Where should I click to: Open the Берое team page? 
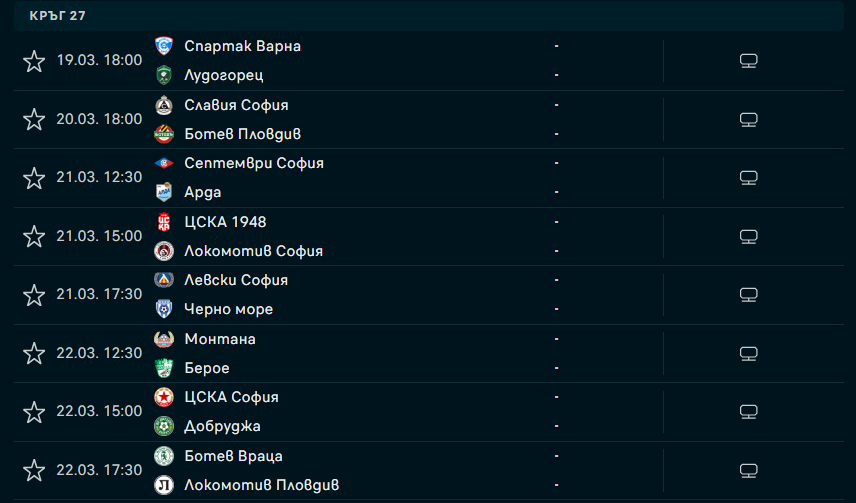click(207, 368)
